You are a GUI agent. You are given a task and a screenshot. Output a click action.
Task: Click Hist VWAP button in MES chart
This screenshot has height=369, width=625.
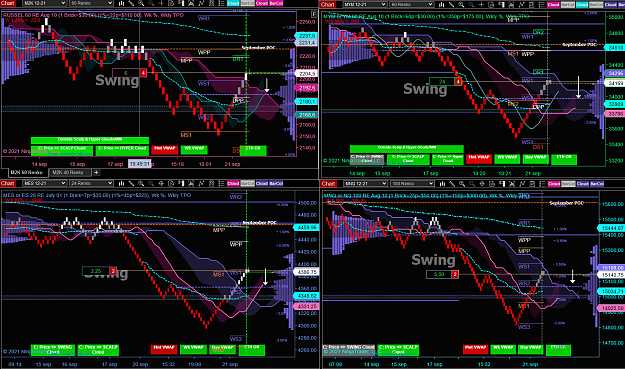click(163, 349)
